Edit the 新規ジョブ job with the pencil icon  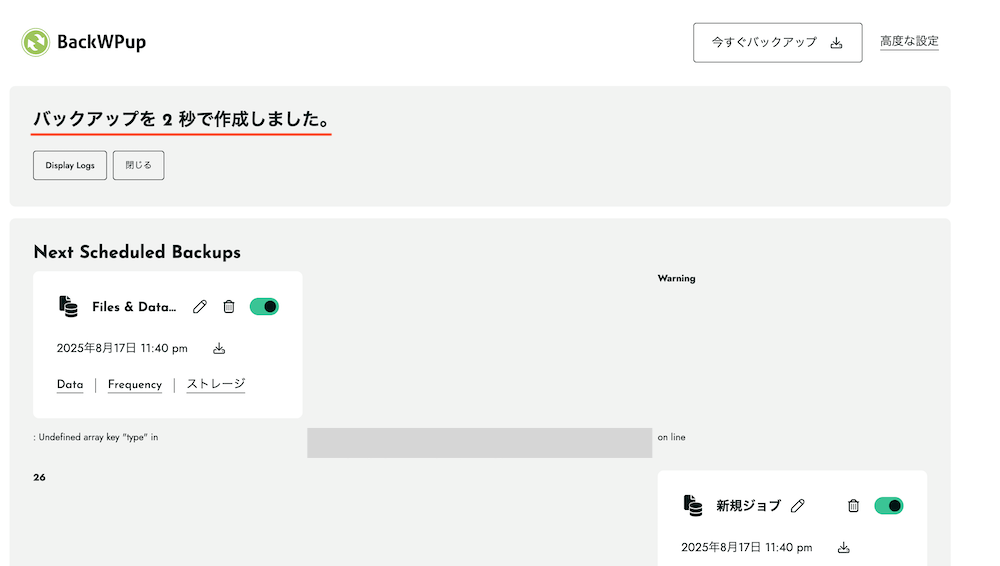pos(797,506)
